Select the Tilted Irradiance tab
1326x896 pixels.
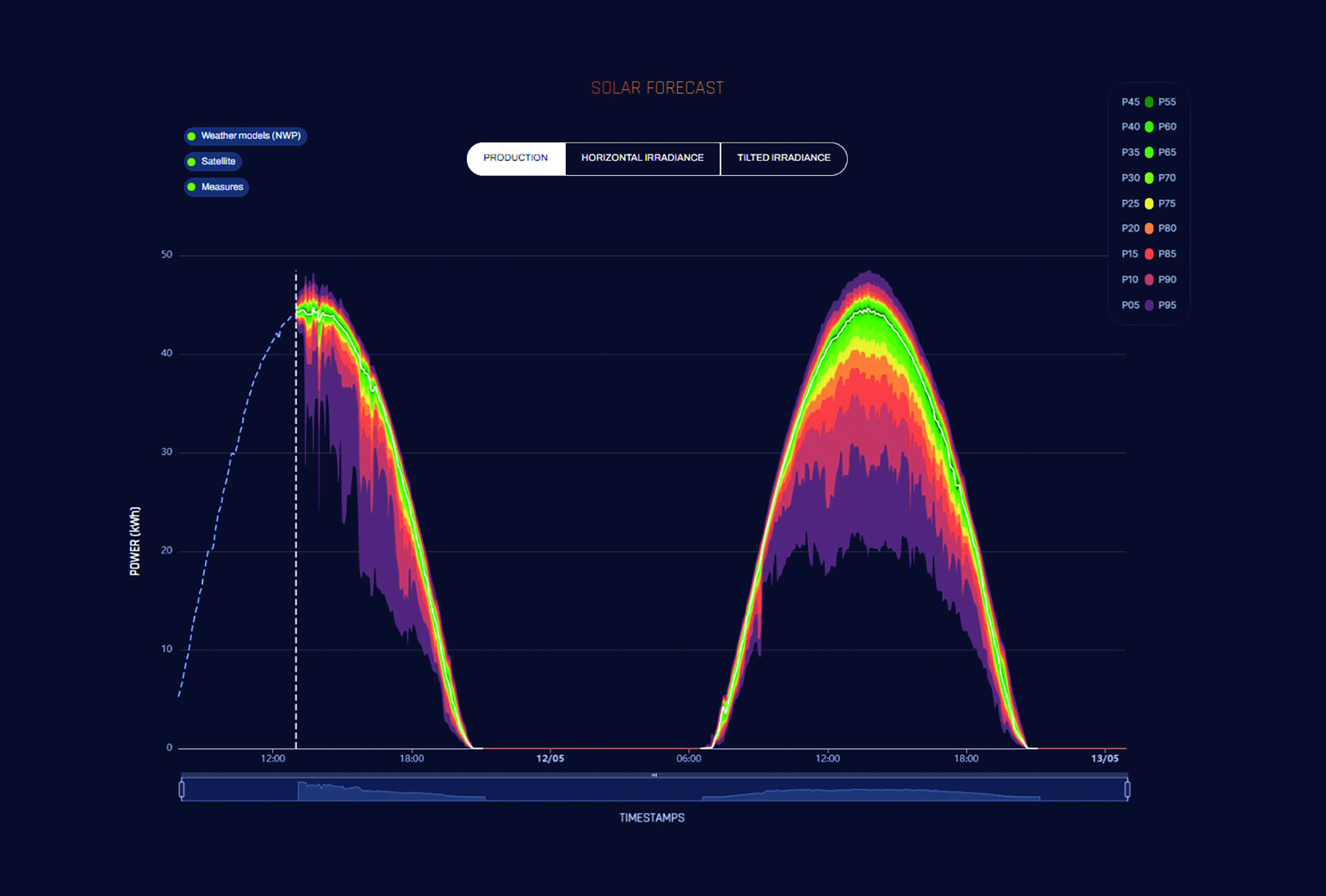point(783,159)
